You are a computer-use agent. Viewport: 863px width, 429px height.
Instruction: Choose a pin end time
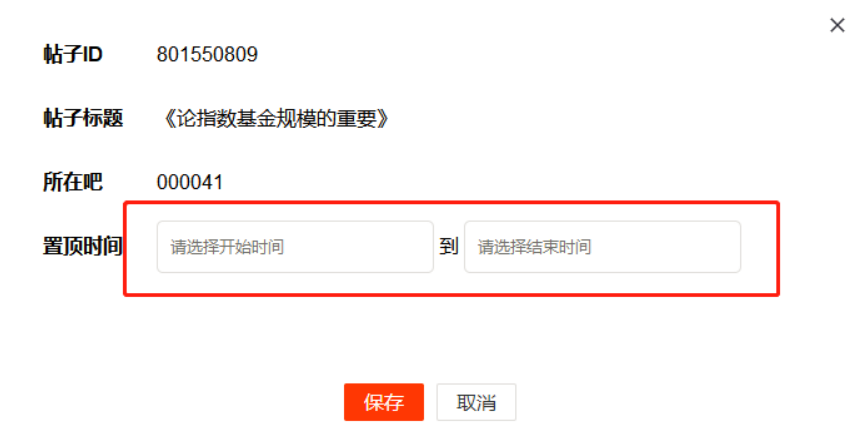click(x=602, y=247)
